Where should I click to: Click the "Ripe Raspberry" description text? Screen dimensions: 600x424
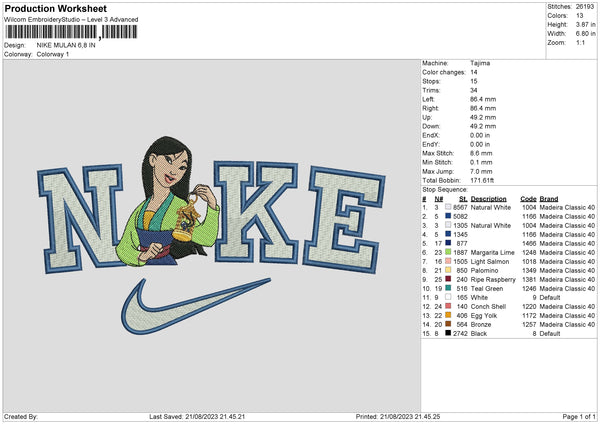(493, 279)
